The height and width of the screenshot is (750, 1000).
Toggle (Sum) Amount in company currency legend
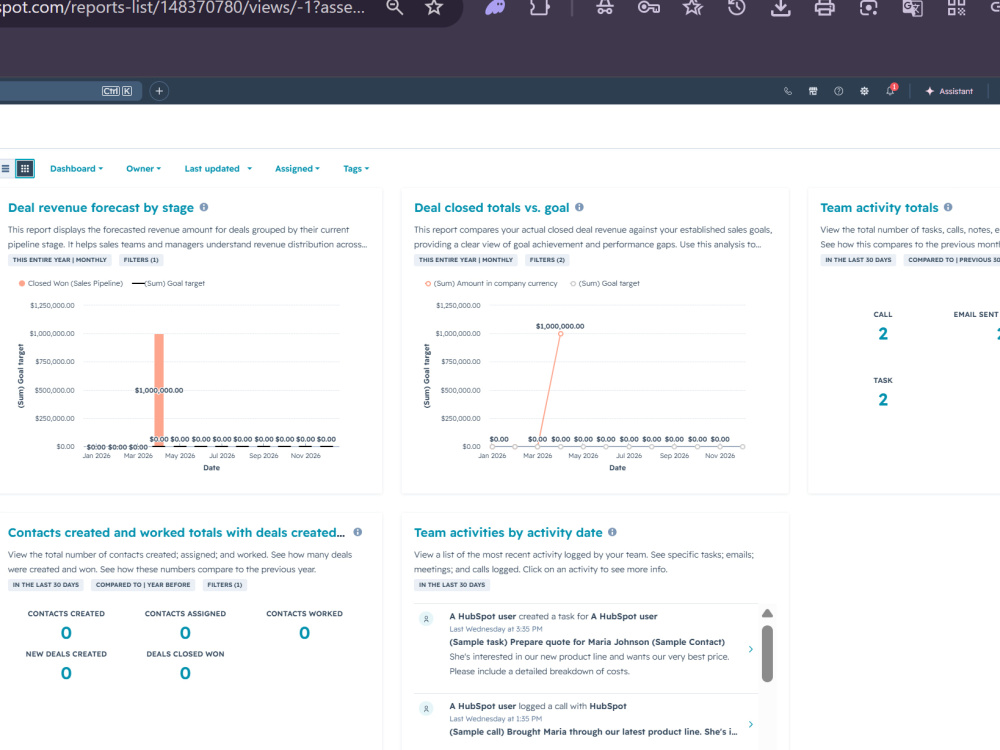tap(490, 283)
